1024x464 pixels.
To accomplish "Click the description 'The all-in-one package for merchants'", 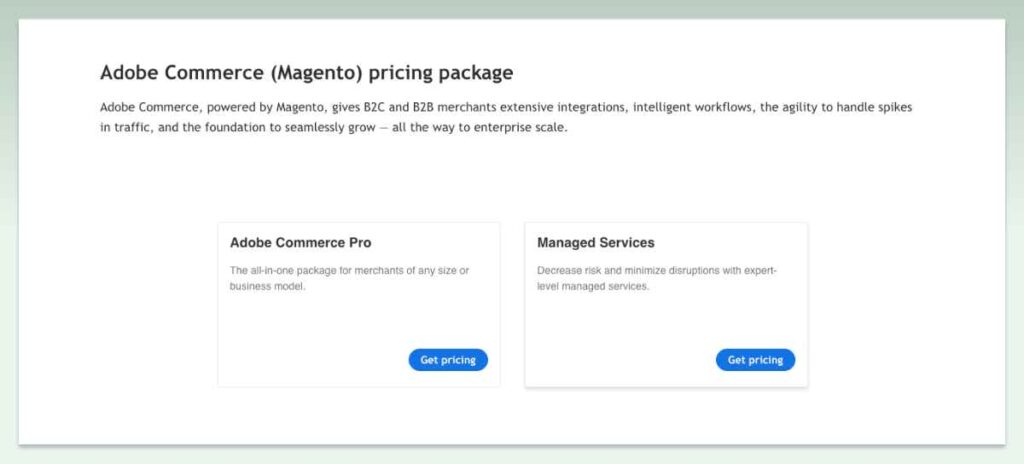I will pyautogui.click(x=349, y=278).
